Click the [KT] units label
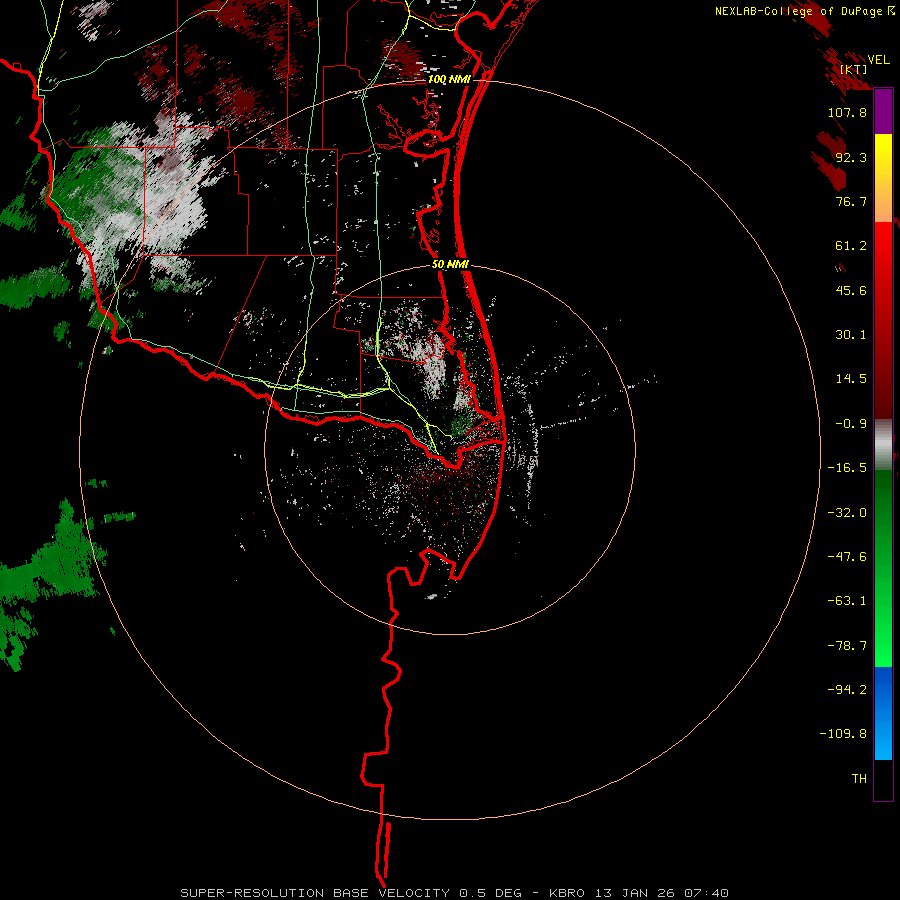 [x=854, y=69]
